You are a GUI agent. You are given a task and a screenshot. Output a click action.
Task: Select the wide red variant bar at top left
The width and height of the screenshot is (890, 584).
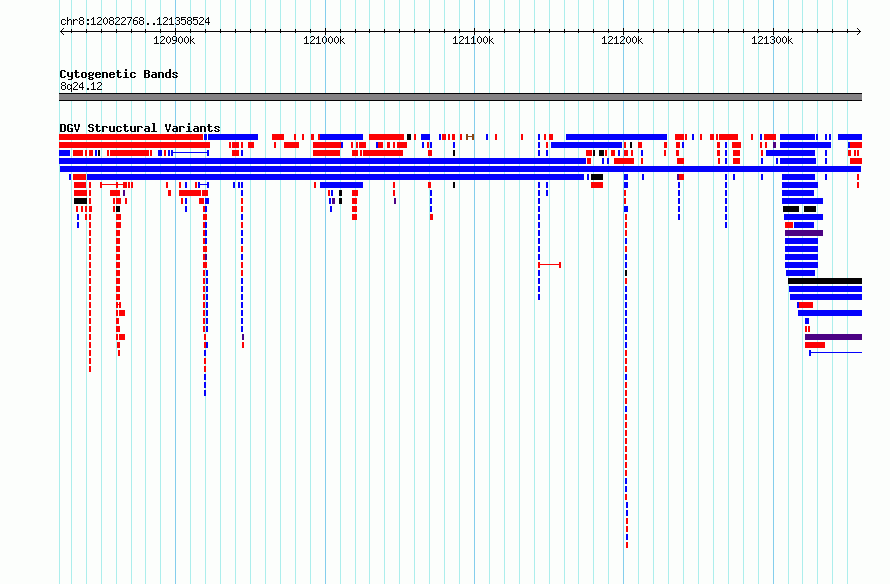[x=131, y=137]
